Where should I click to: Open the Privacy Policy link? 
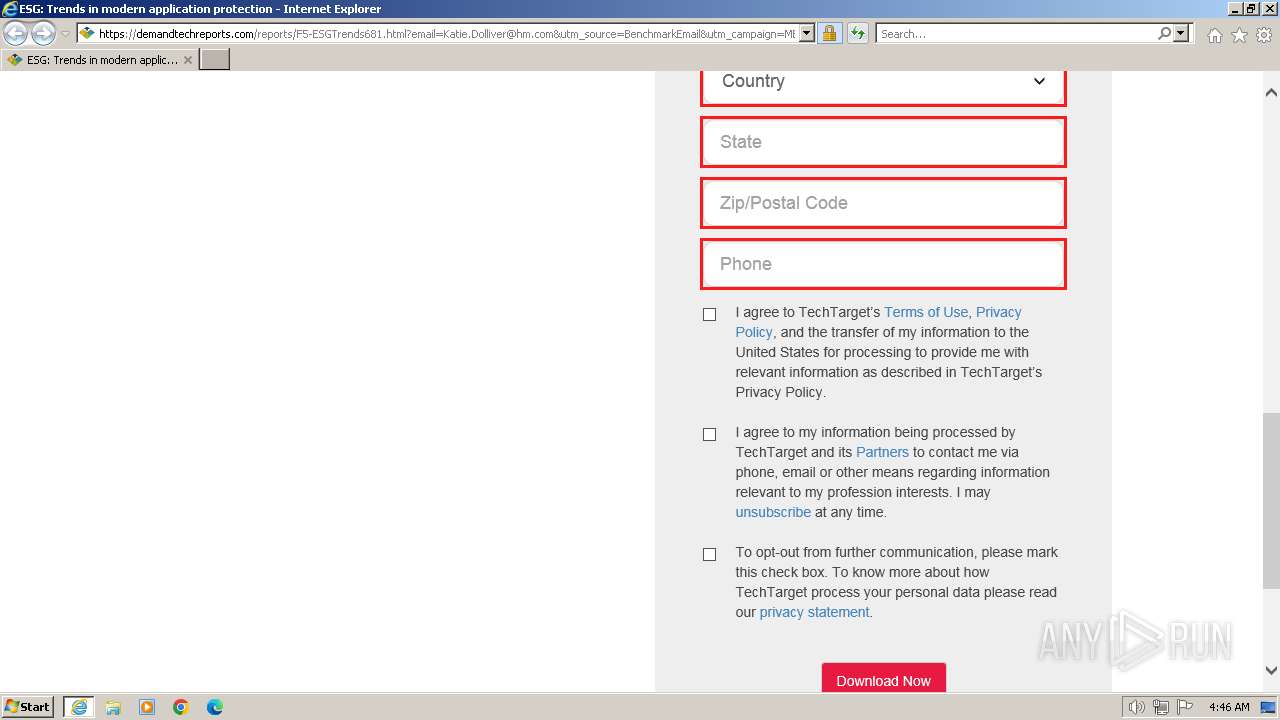pos(998,312)
